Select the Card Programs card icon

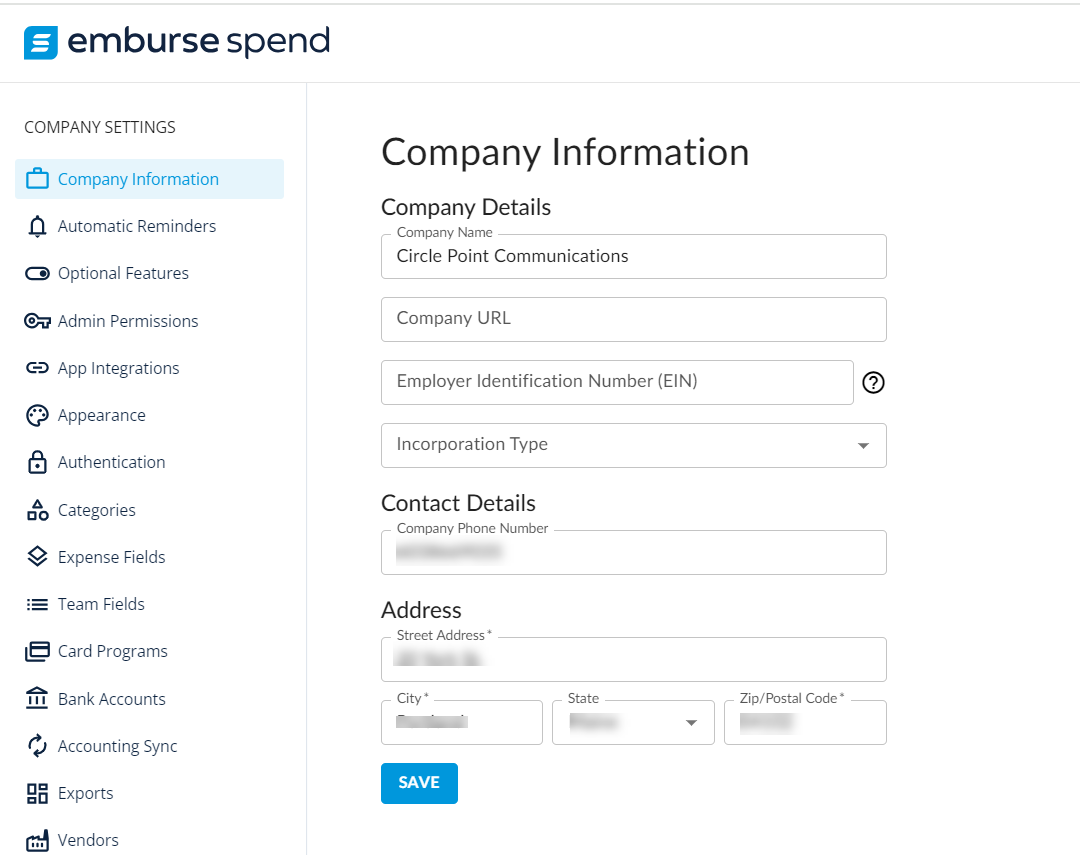[x=36, y=651]
